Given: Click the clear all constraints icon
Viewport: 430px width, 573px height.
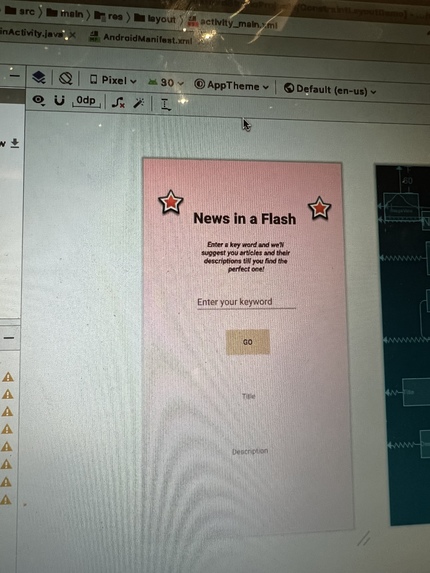Looking at the screenshot, I should 118,102.
